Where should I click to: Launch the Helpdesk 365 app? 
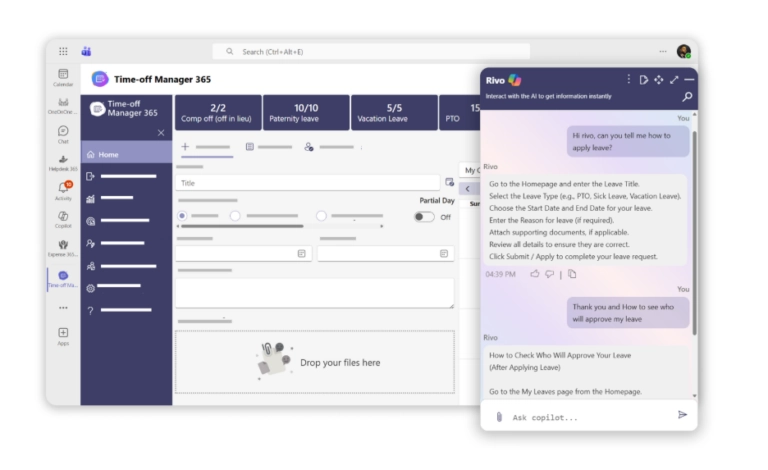coord(63,163)
